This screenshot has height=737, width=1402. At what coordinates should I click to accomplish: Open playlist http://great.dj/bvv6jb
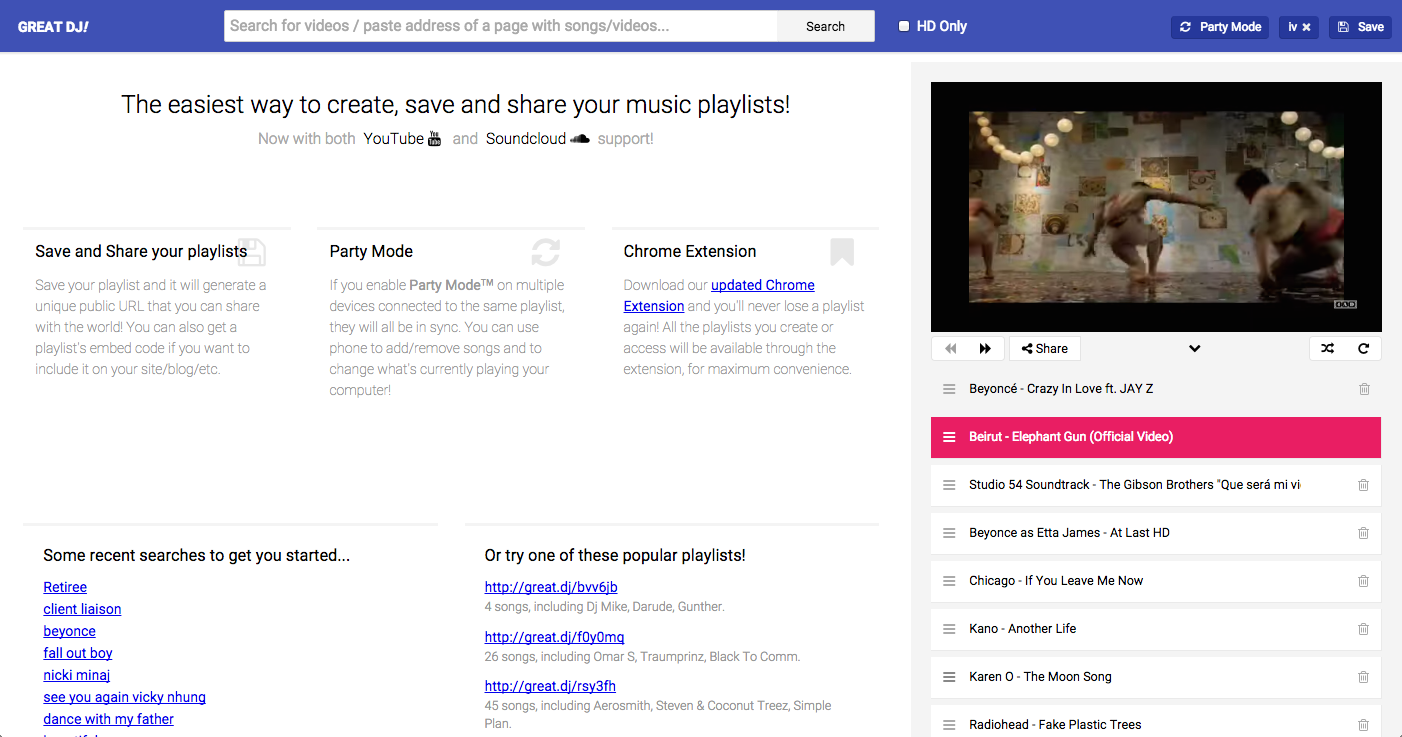point(551,587)
